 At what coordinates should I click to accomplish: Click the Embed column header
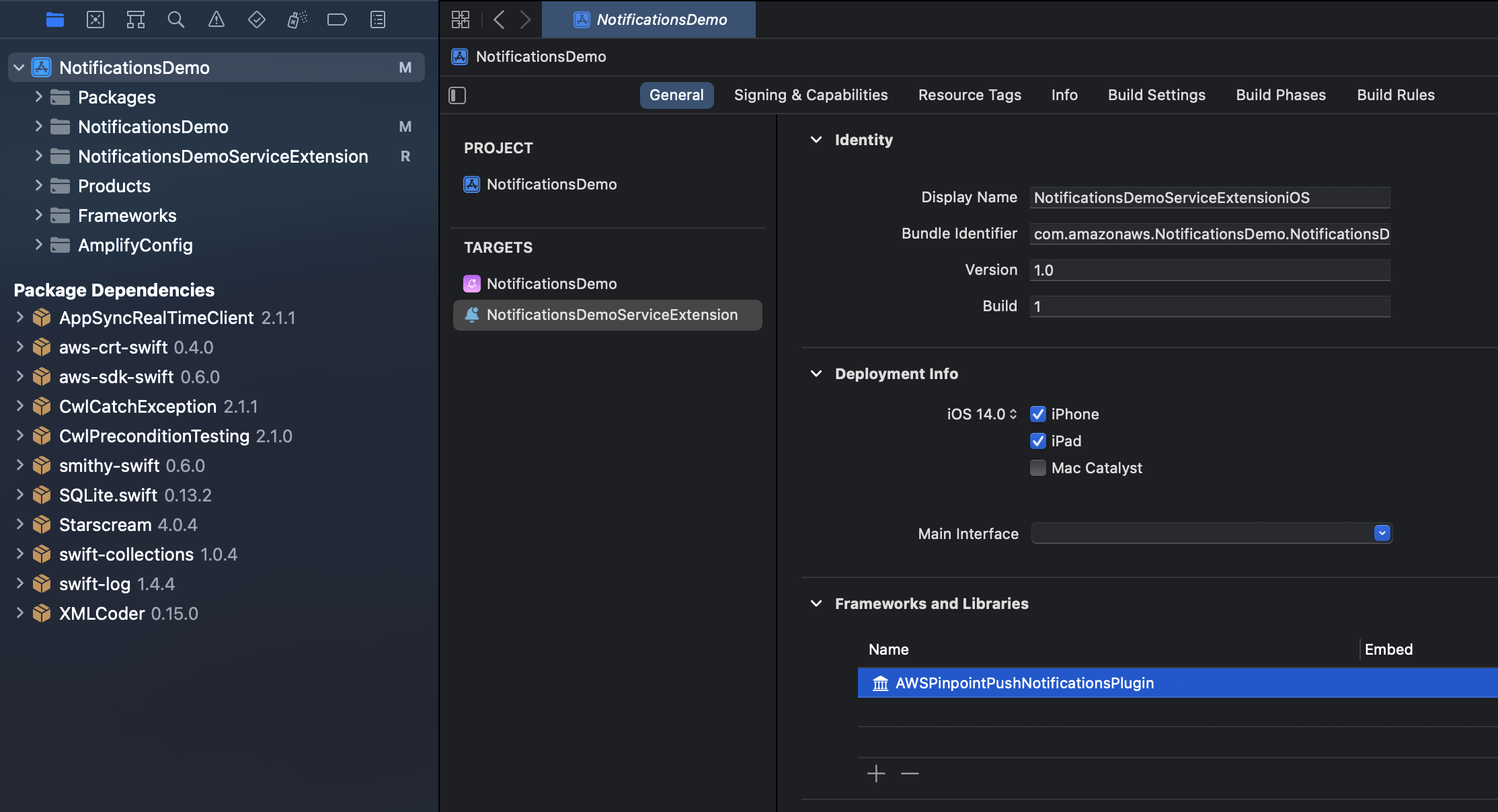coord(1388,649)
